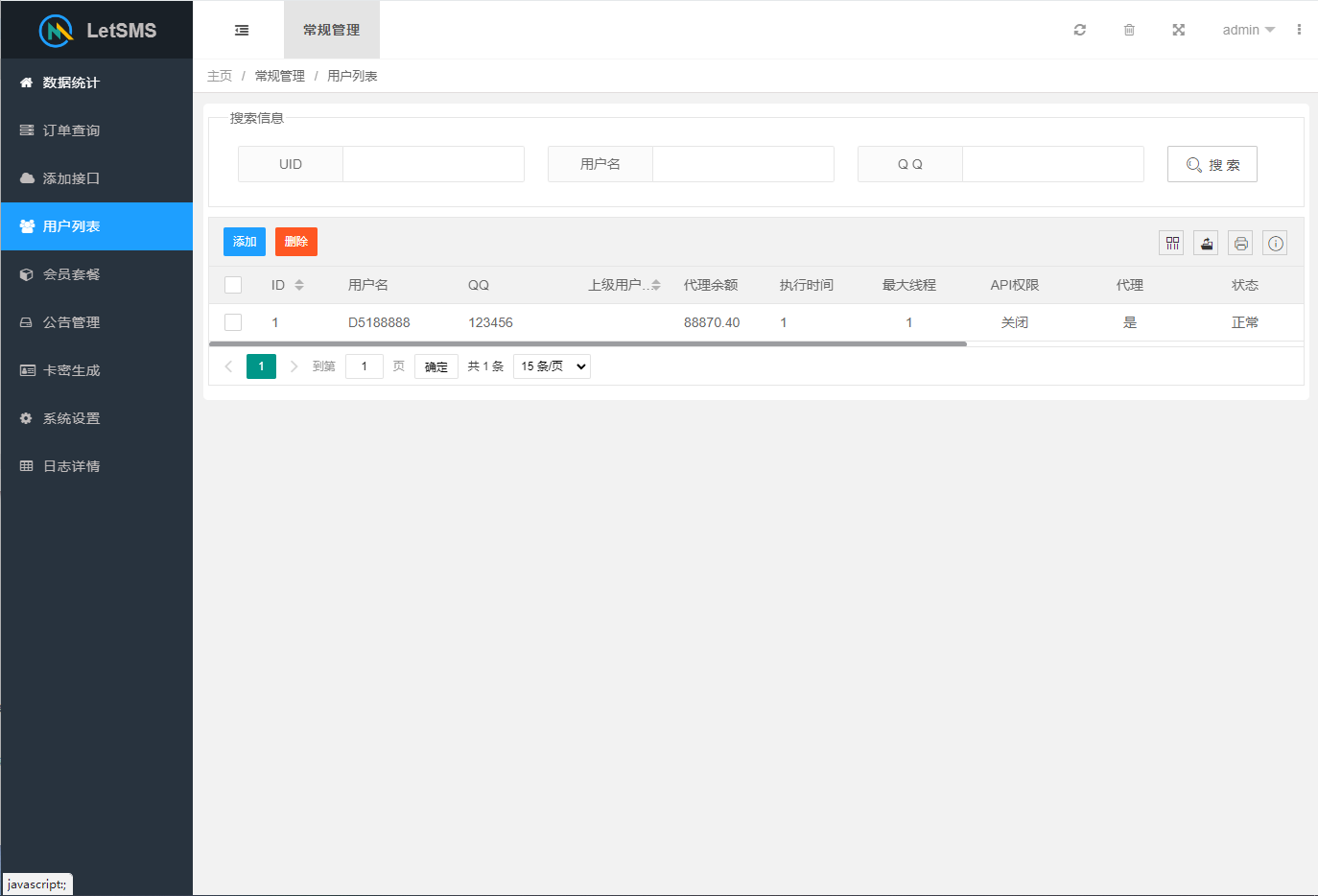Click the UID search input field

point(433,163)
